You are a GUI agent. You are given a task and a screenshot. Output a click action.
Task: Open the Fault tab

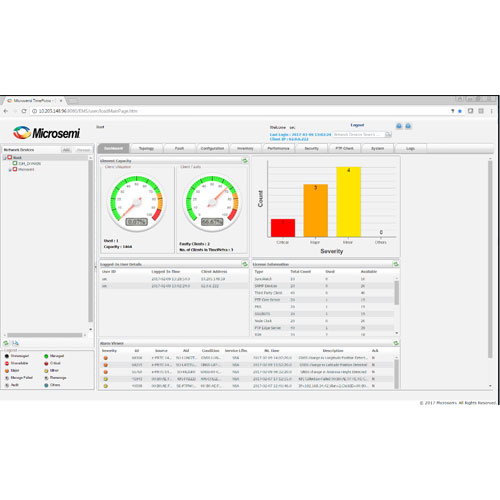(x=179, y=148)
